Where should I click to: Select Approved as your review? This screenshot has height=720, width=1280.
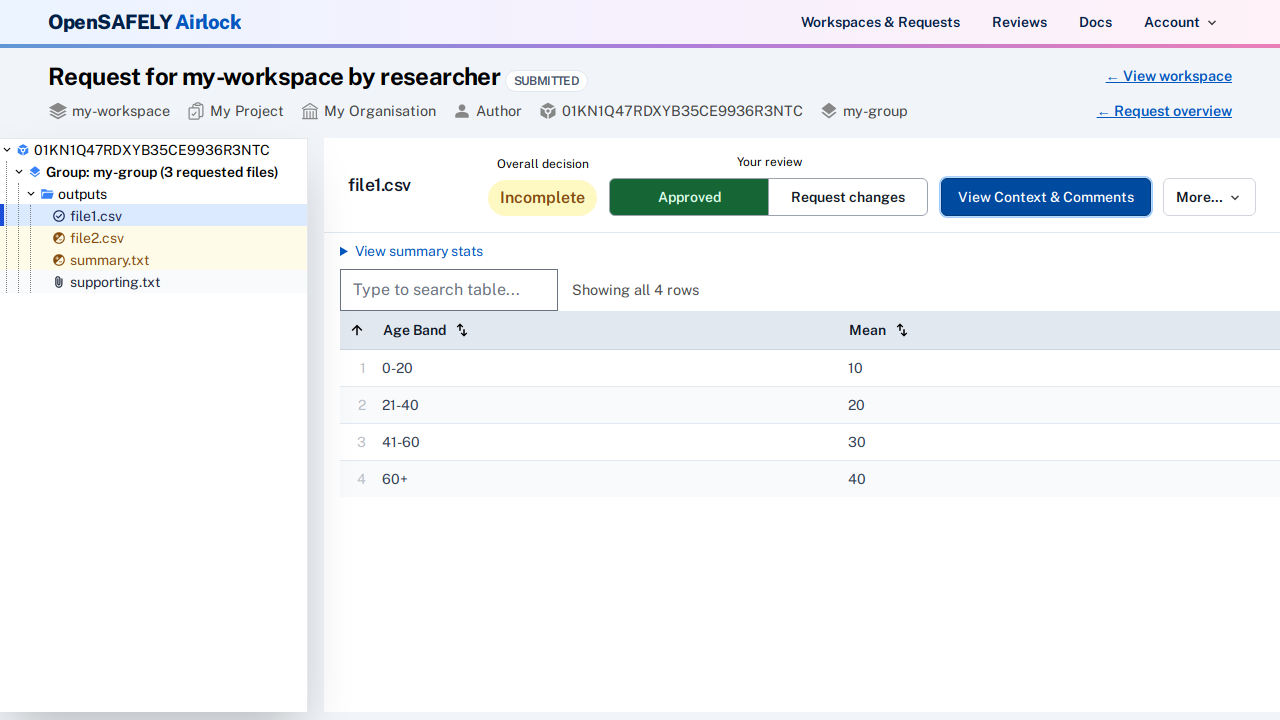pos(689,197)
